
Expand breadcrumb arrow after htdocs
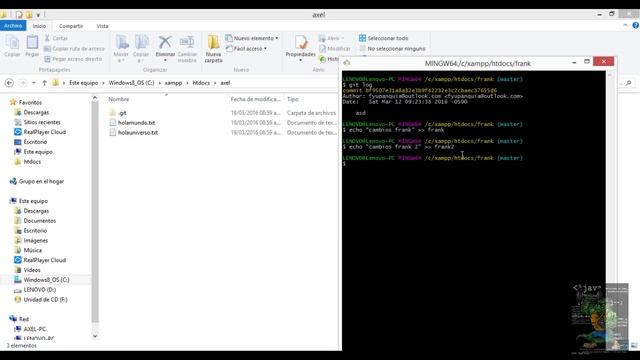(215, 83)
